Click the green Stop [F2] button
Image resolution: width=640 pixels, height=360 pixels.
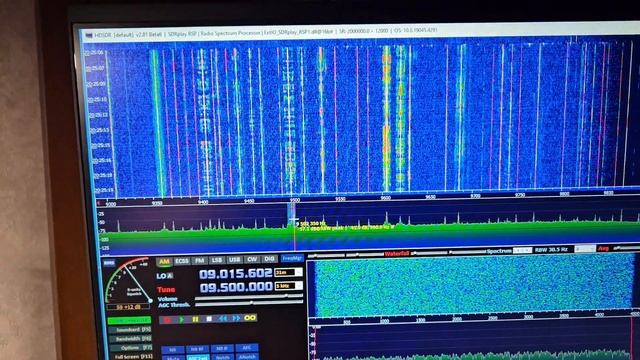129,321
